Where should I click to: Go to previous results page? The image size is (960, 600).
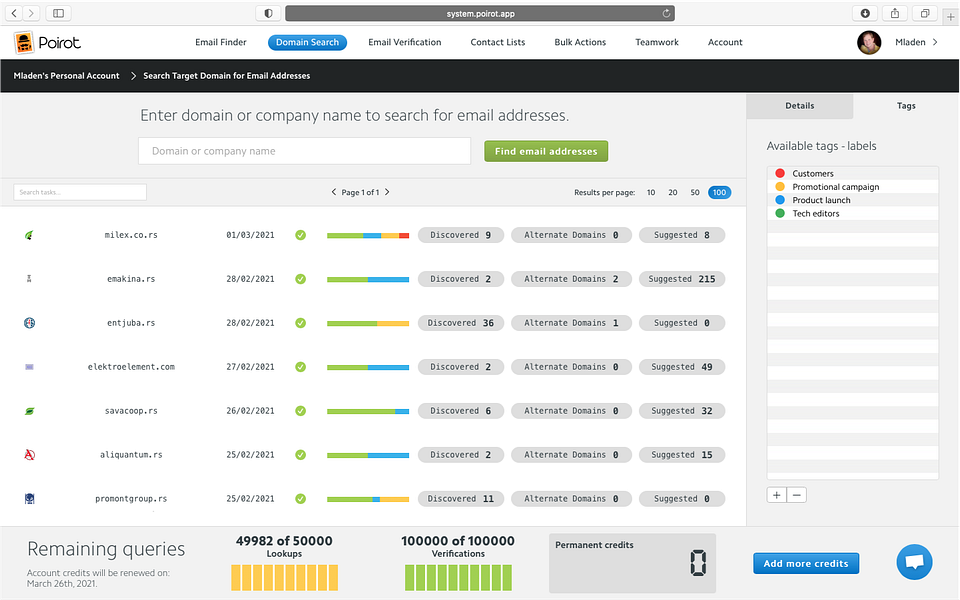click(334, 192)
